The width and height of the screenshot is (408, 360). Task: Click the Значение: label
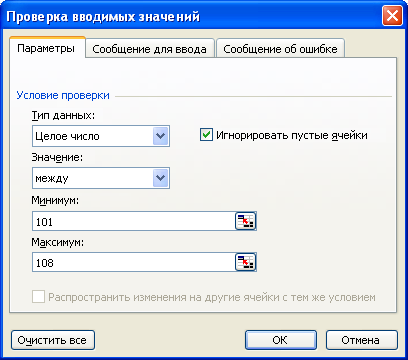(57, 157)
